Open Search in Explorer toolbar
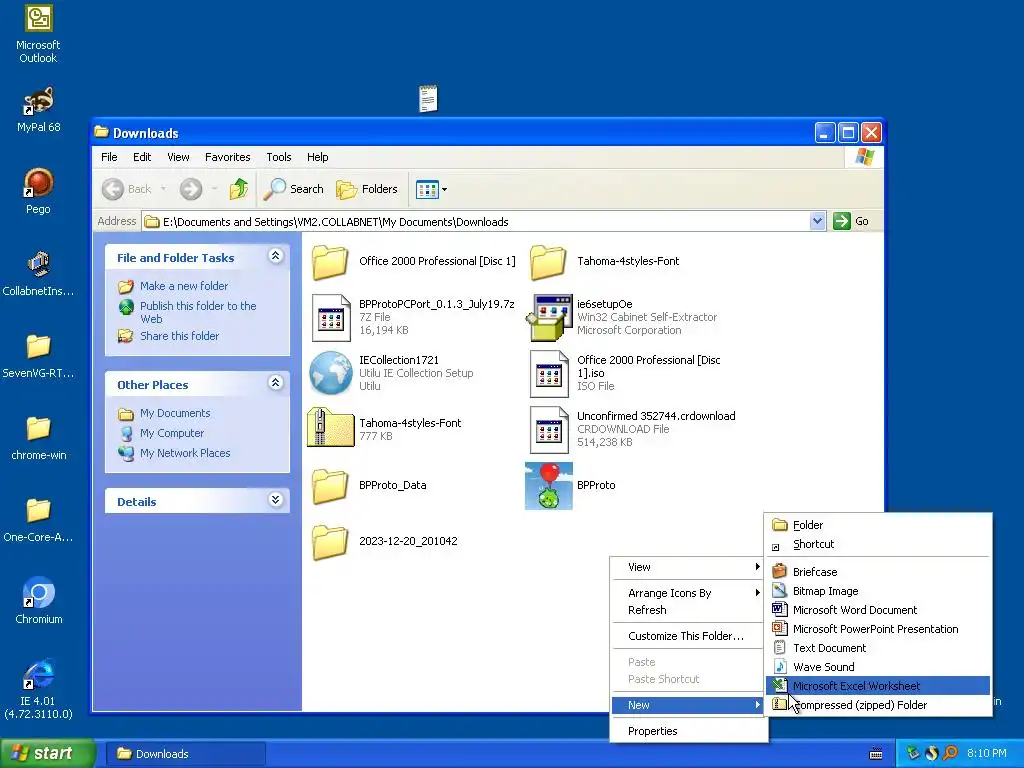The height and width of the screenshot is (768, 1024). pyautogui.click(x=294, y=189)
